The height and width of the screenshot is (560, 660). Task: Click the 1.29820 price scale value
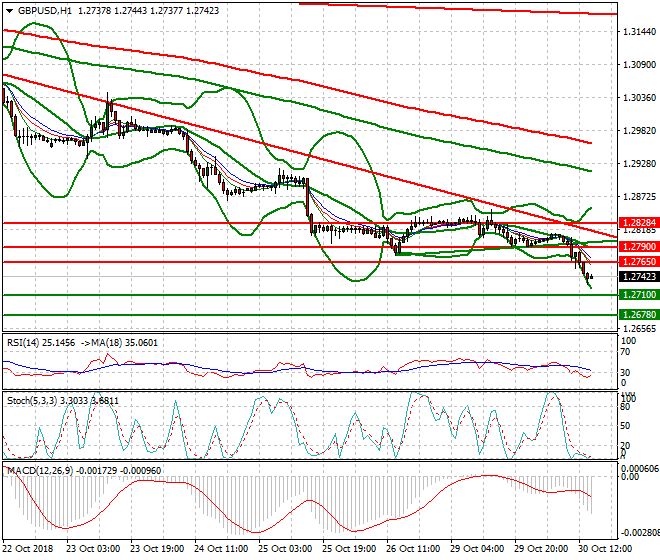click(x=639, y=131)
